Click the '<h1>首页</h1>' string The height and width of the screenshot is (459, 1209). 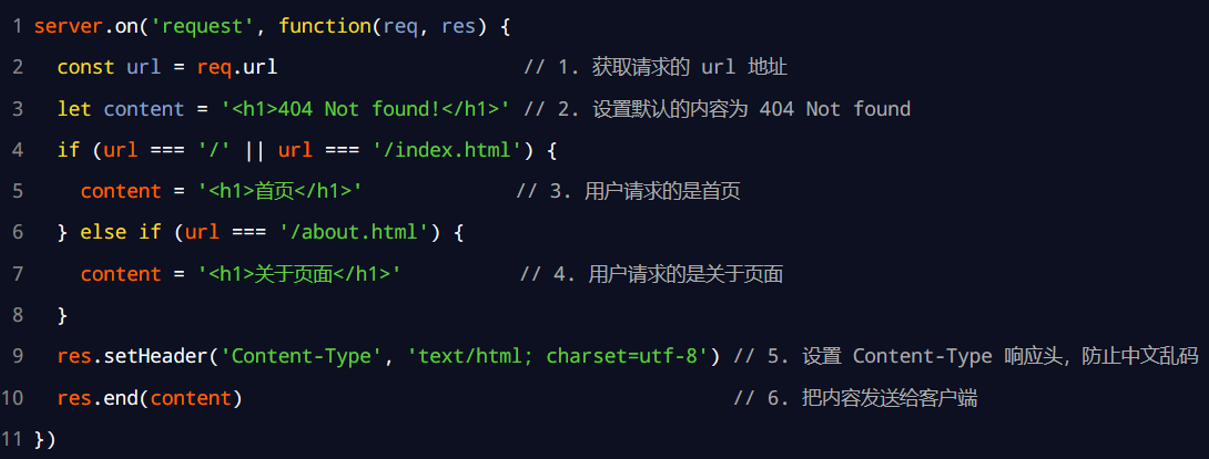coord(280,191)
